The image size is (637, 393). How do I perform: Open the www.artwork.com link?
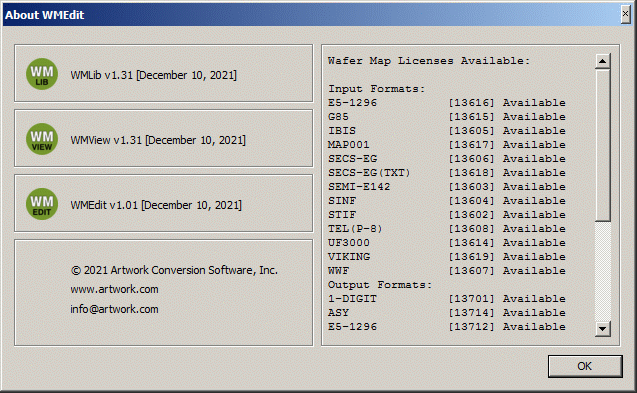coord(114,289)
